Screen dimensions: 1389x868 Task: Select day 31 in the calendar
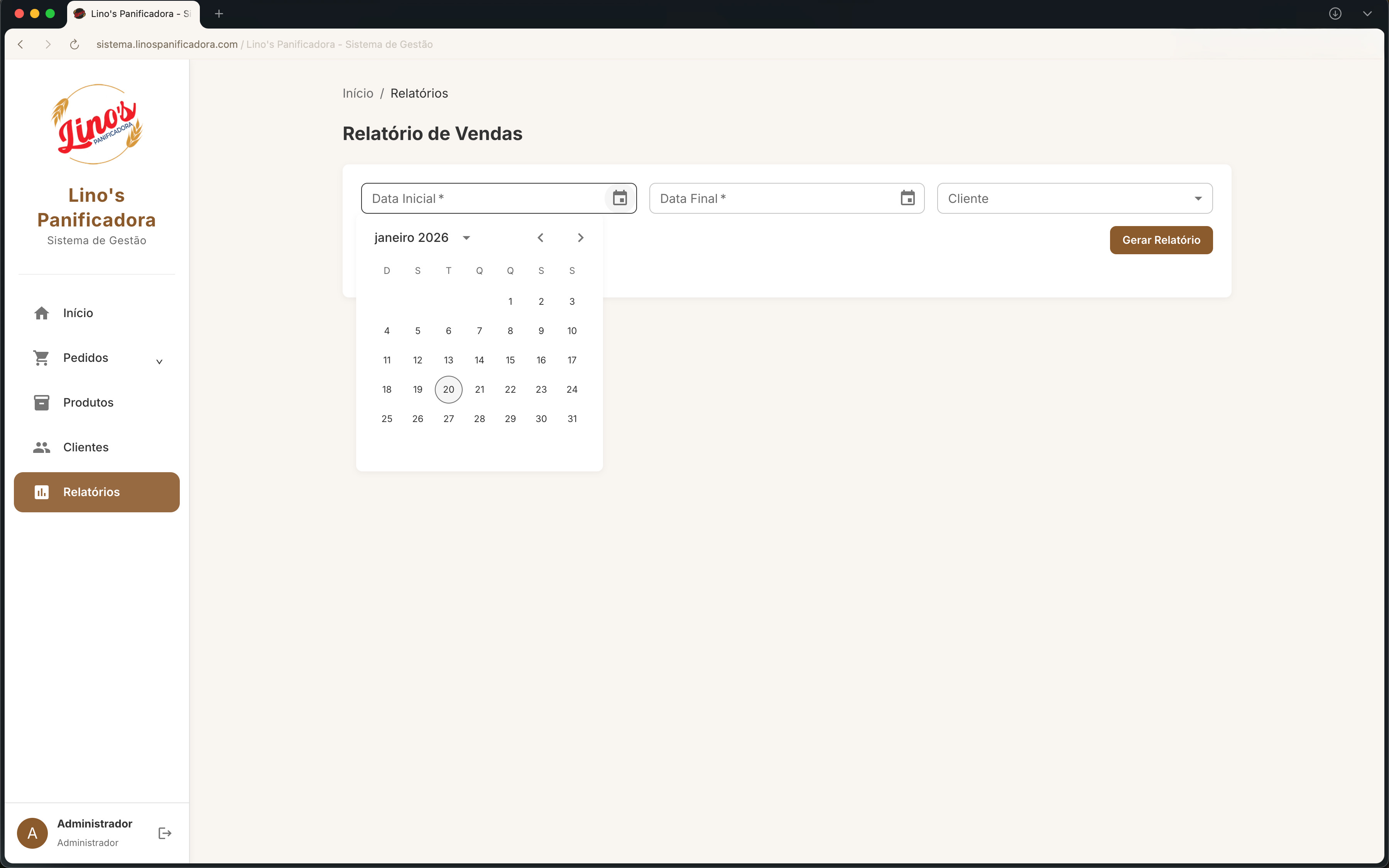tap(572, 419)
